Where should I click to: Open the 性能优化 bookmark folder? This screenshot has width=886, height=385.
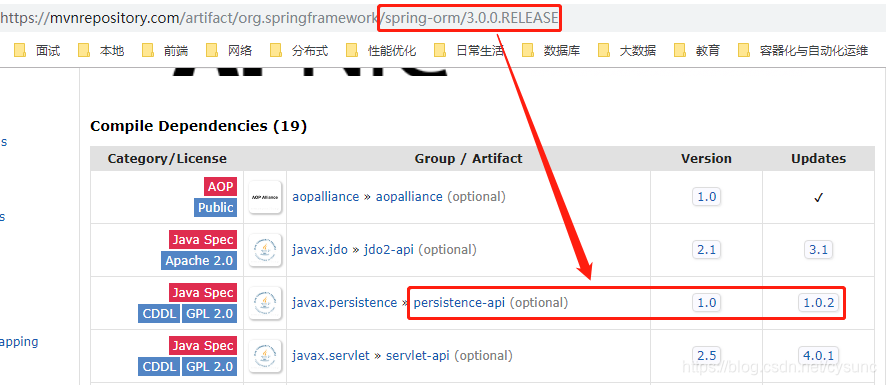point(381,51)
